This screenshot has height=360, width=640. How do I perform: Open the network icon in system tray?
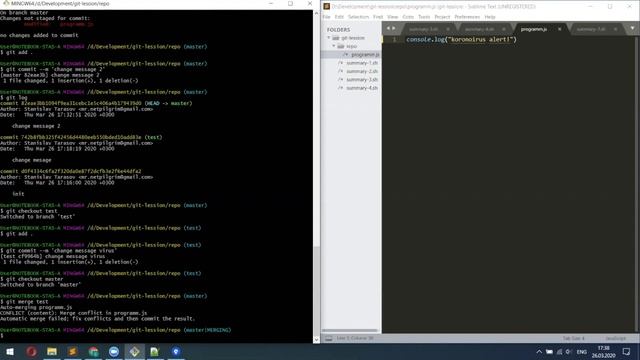pos(560,352)
